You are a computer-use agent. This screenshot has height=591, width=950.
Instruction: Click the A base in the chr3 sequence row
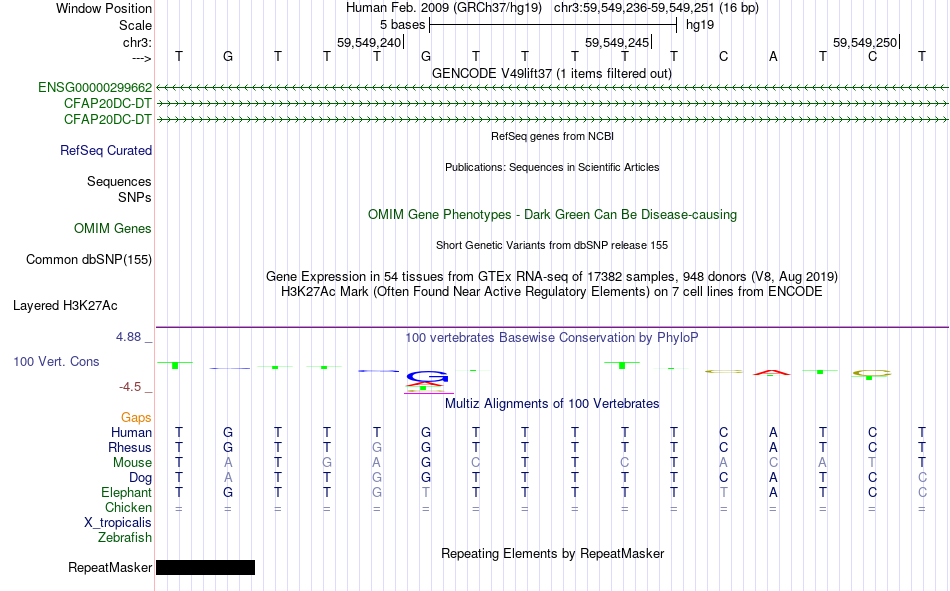pos(773,56)
